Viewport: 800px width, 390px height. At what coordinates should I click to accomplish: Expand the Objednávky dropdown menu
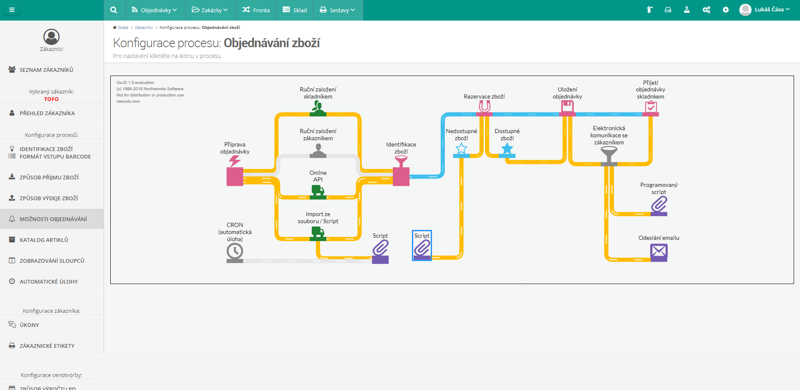coord(154,10)
